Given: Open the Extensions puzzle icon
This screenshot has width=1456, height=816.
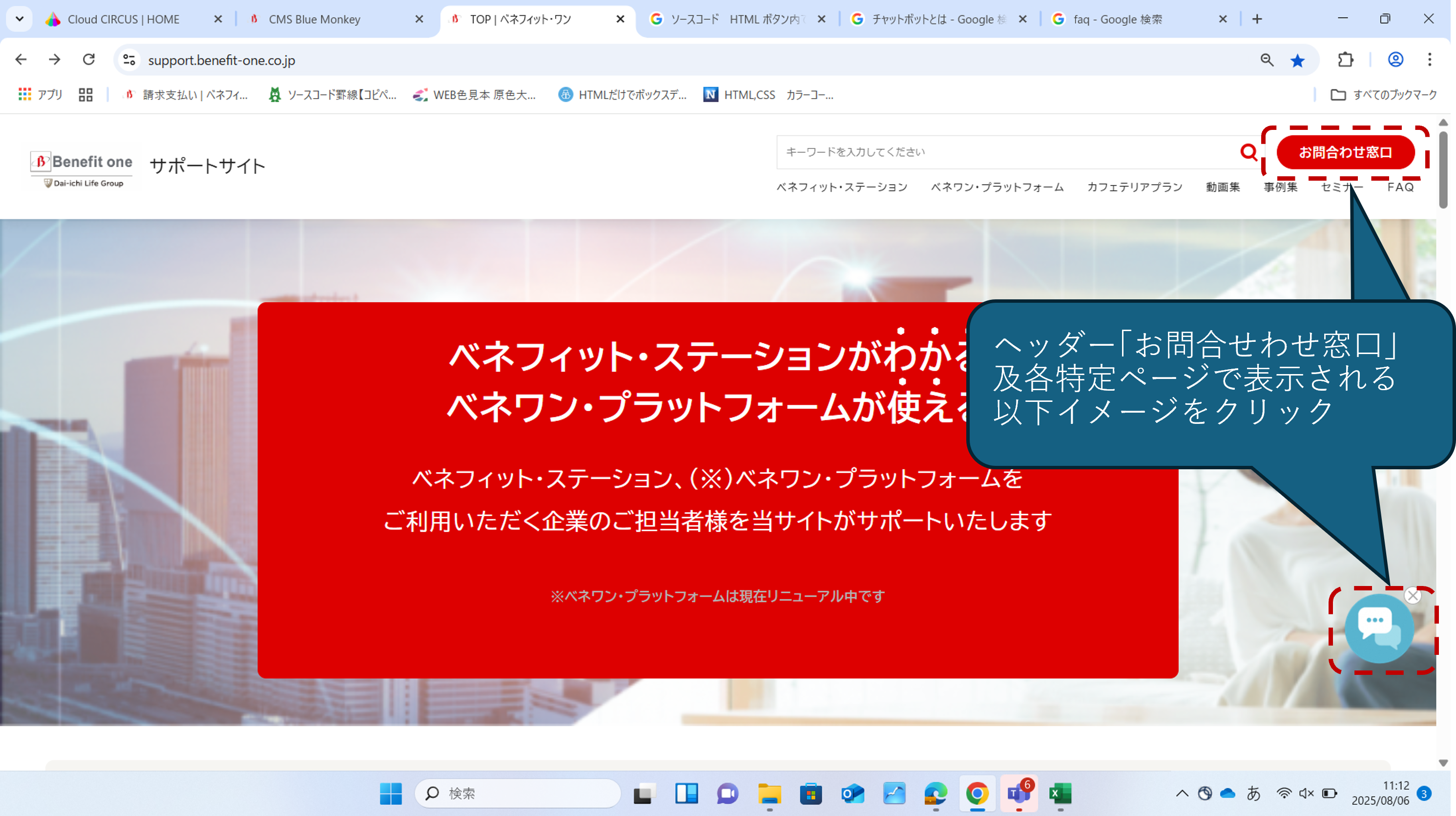Looking at the screenshot, I should click(1345, 60).
